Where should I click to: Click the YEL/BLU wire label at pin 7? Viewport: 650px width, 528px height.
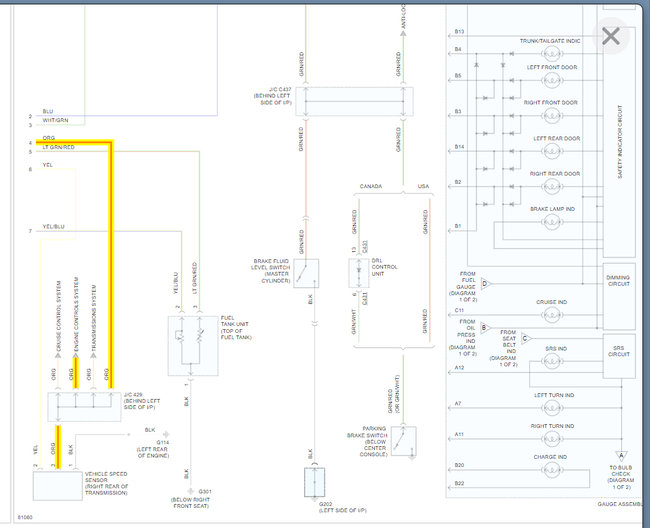[x=53, y=227]
